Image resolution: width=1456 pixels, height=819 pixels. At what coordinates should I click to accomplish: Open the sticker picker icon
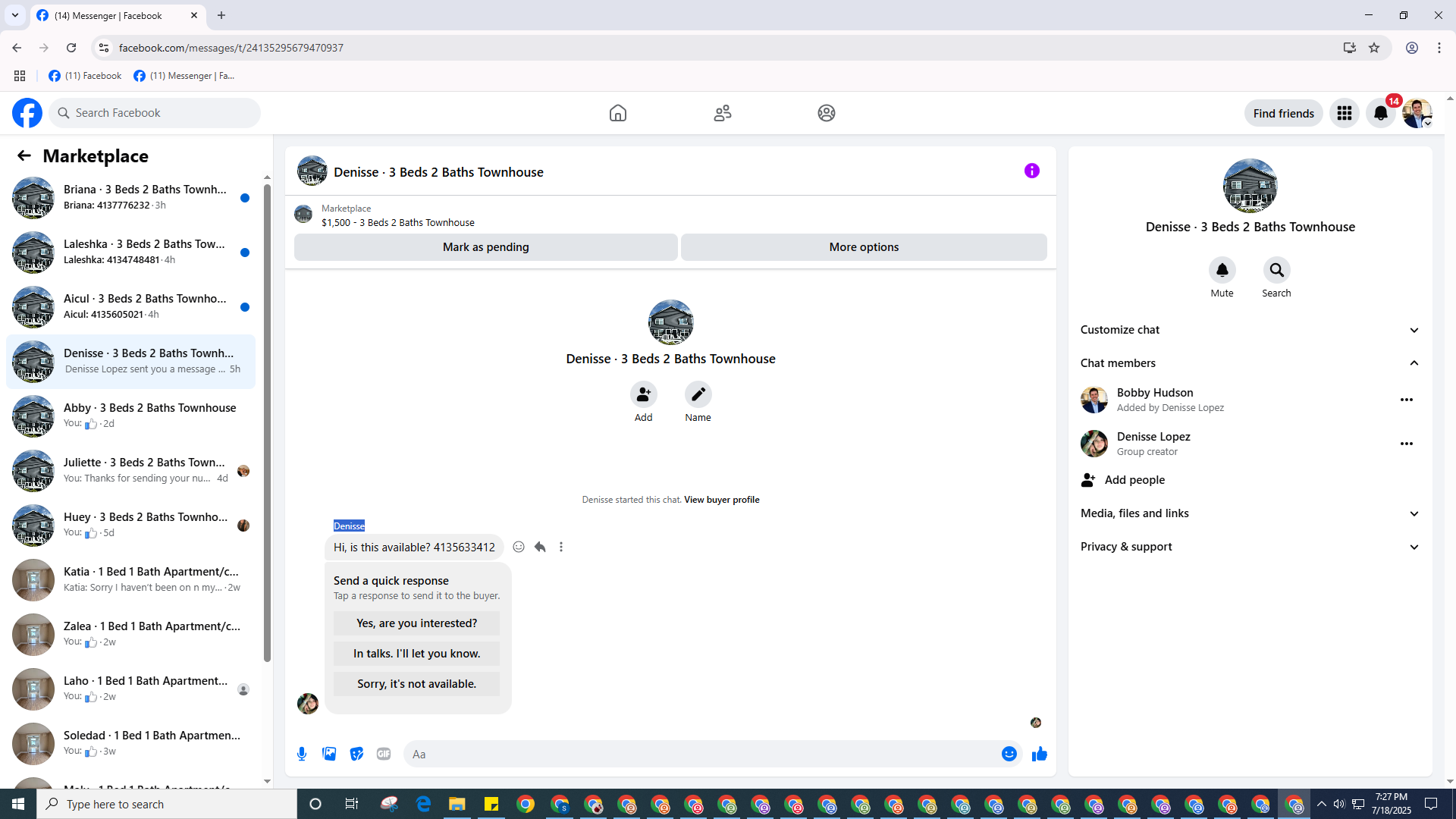[356, 754]
